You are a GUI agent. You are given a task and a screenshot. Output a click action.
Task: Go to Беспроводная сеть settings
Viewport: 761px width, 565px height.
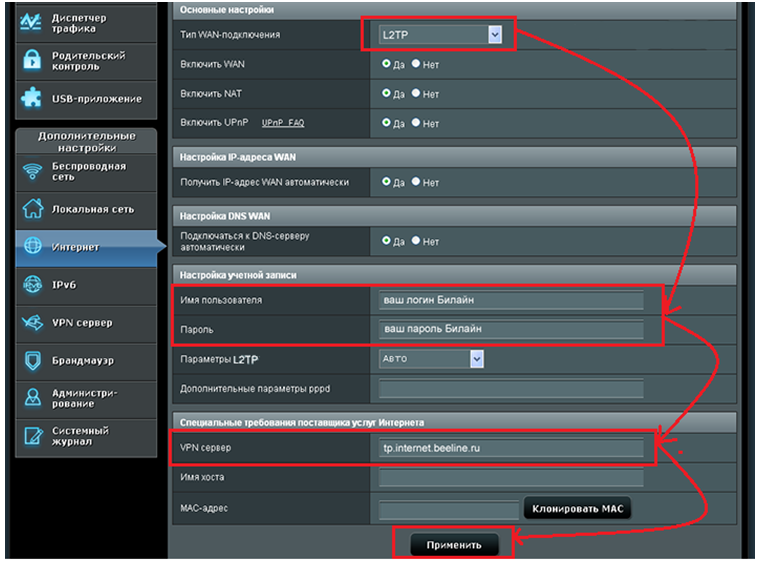point(86,172)
